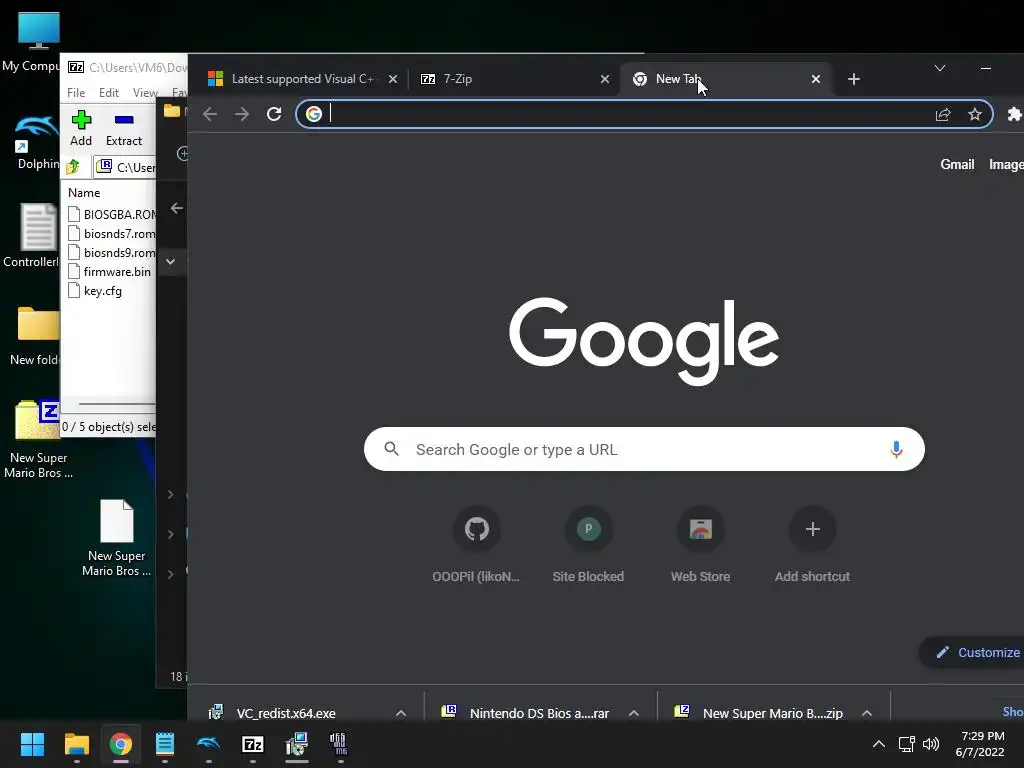Viewport: 1024px width, 768px height.
Task: Bookmark this tab with the star icon
Action: point(975,115)
